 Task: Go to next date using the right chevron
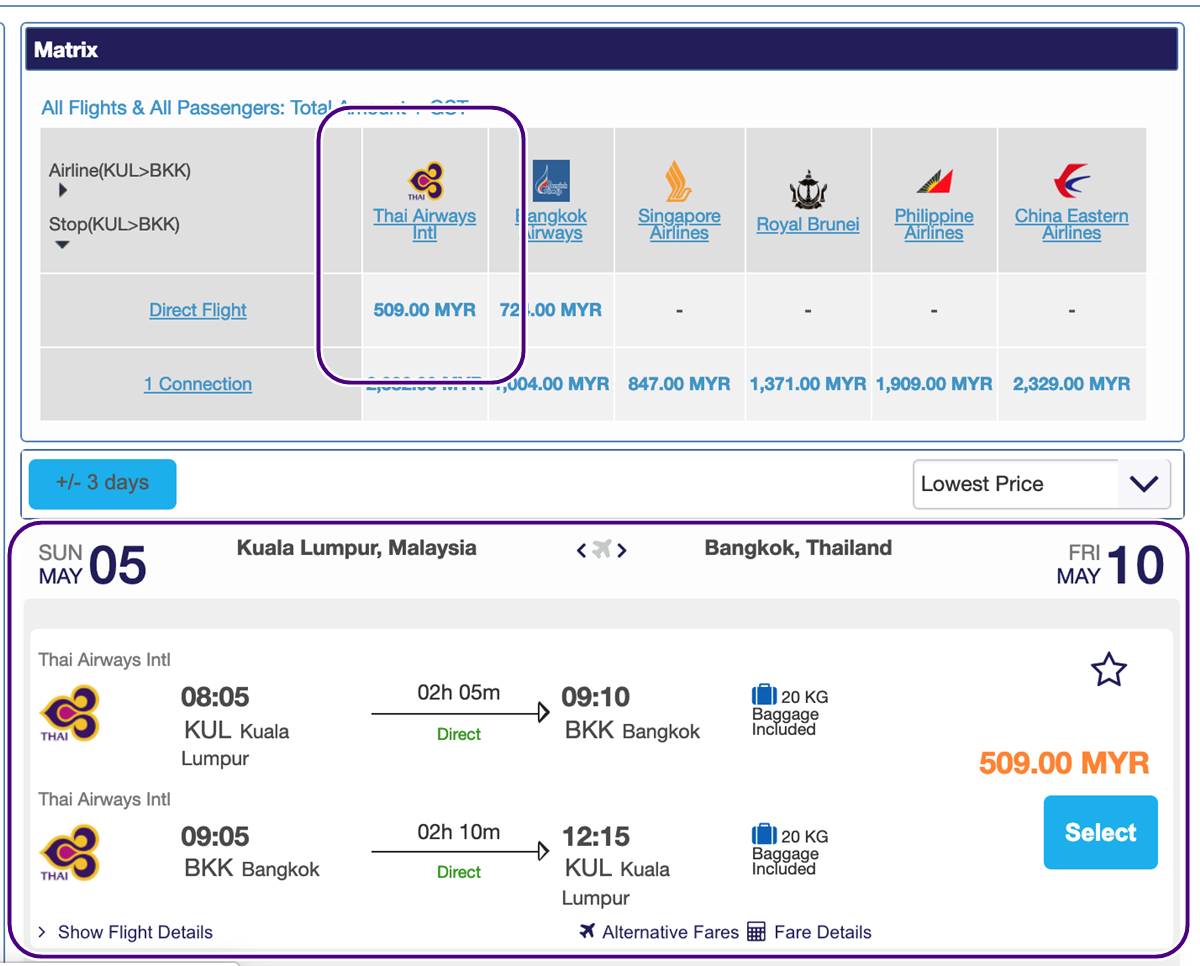pos(621,550)
